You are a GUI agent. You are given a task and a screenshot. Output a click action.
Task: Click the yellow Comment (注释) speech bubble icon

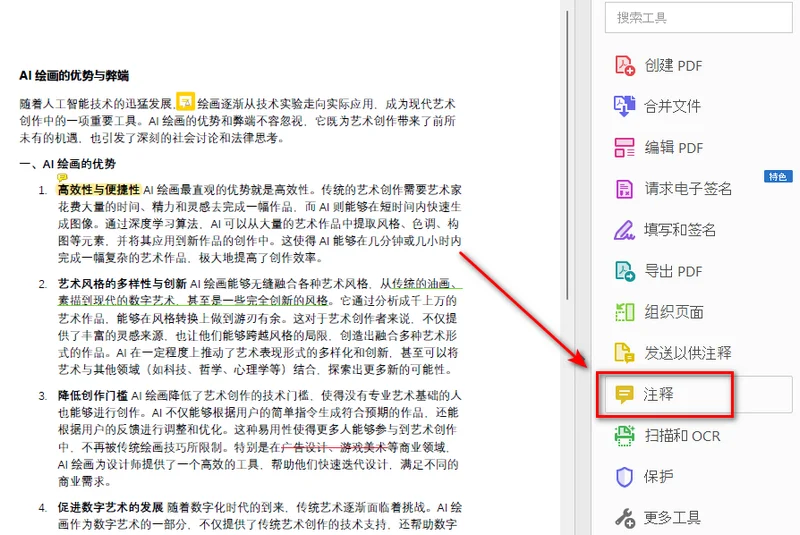pos(624,394)
